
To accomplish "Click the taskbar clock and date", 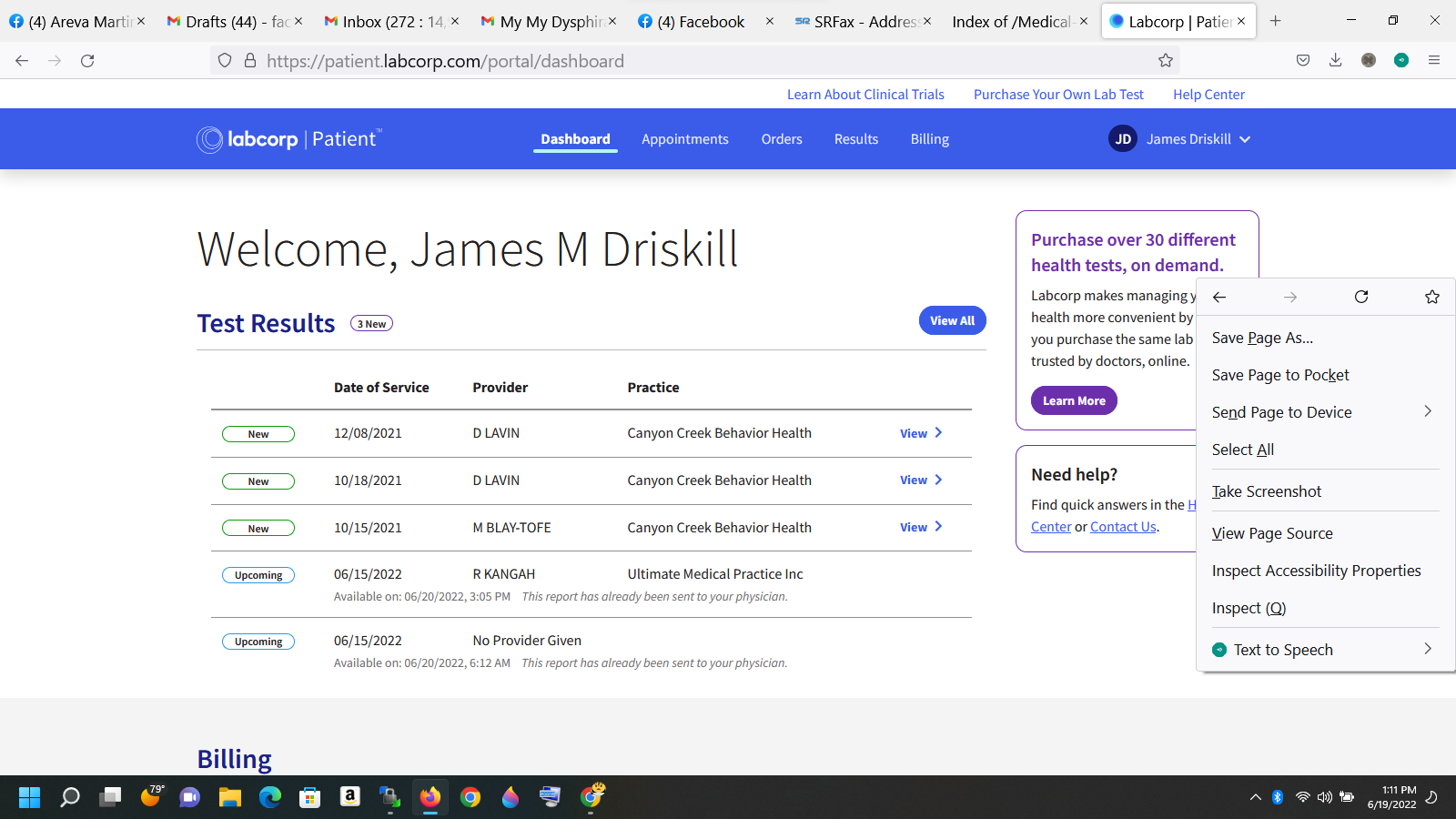I will pyautogui.click(x=1392, y=797).
